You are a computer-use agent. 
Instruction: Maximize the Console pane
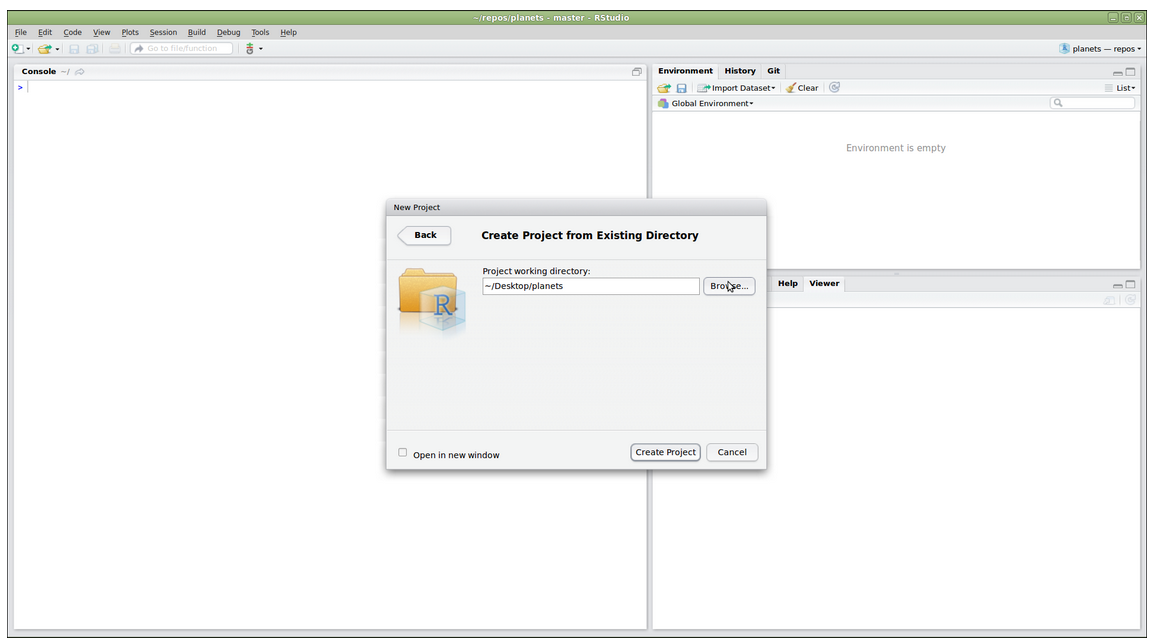(x=636, y=72)
